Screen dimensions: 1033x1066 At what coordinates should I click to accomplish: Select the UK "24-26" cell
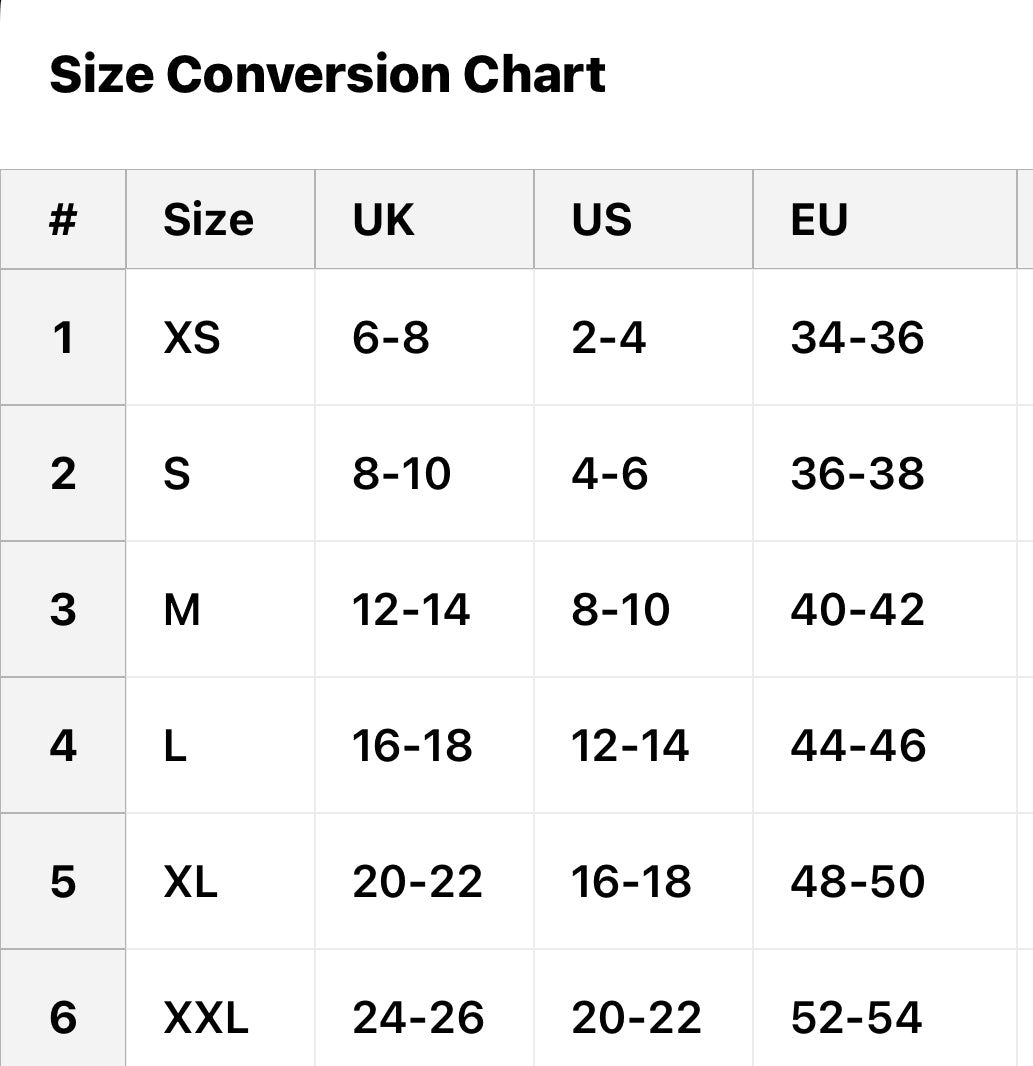click(418, 1018)
